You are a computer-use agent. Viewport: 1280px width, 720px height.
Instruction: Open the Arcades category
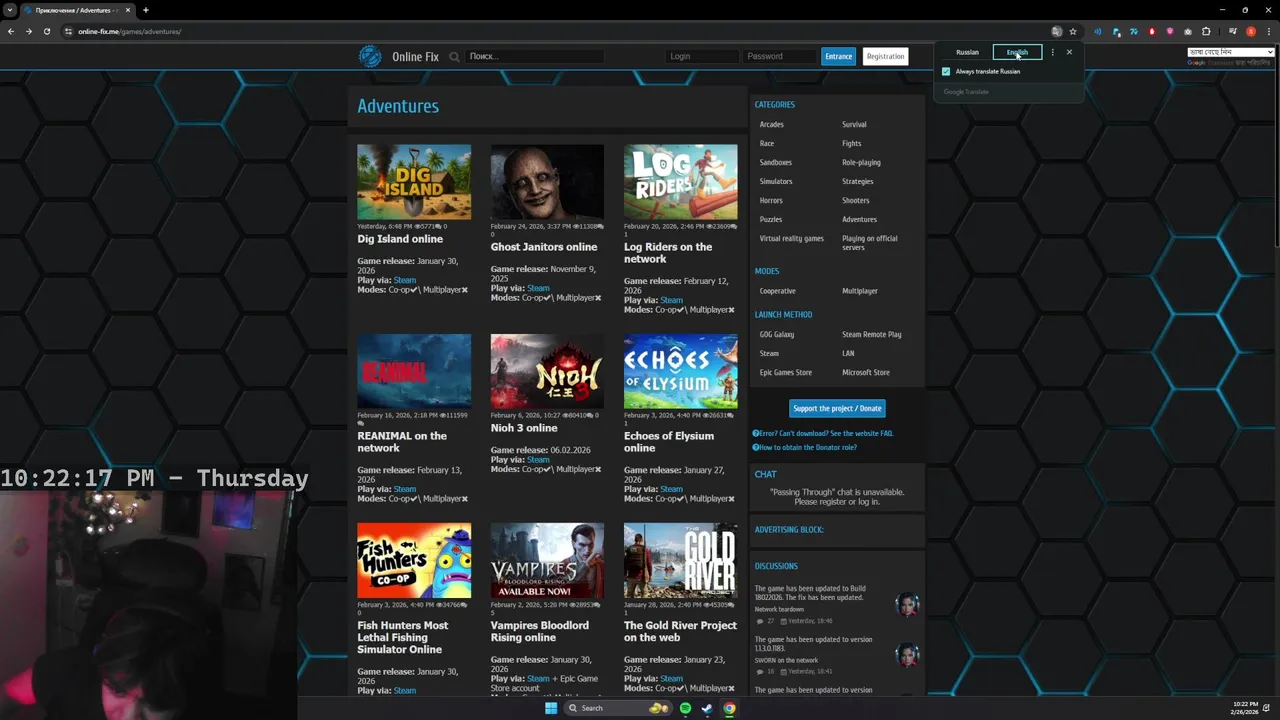click(771, 124)
